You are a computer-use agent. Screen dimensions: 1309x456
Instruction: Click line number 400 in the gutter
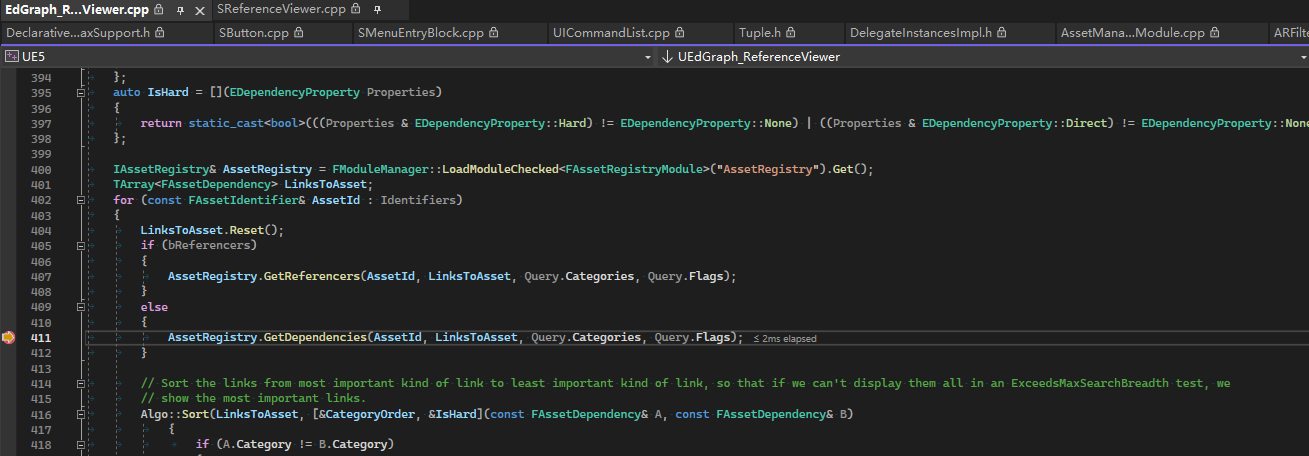41,170
